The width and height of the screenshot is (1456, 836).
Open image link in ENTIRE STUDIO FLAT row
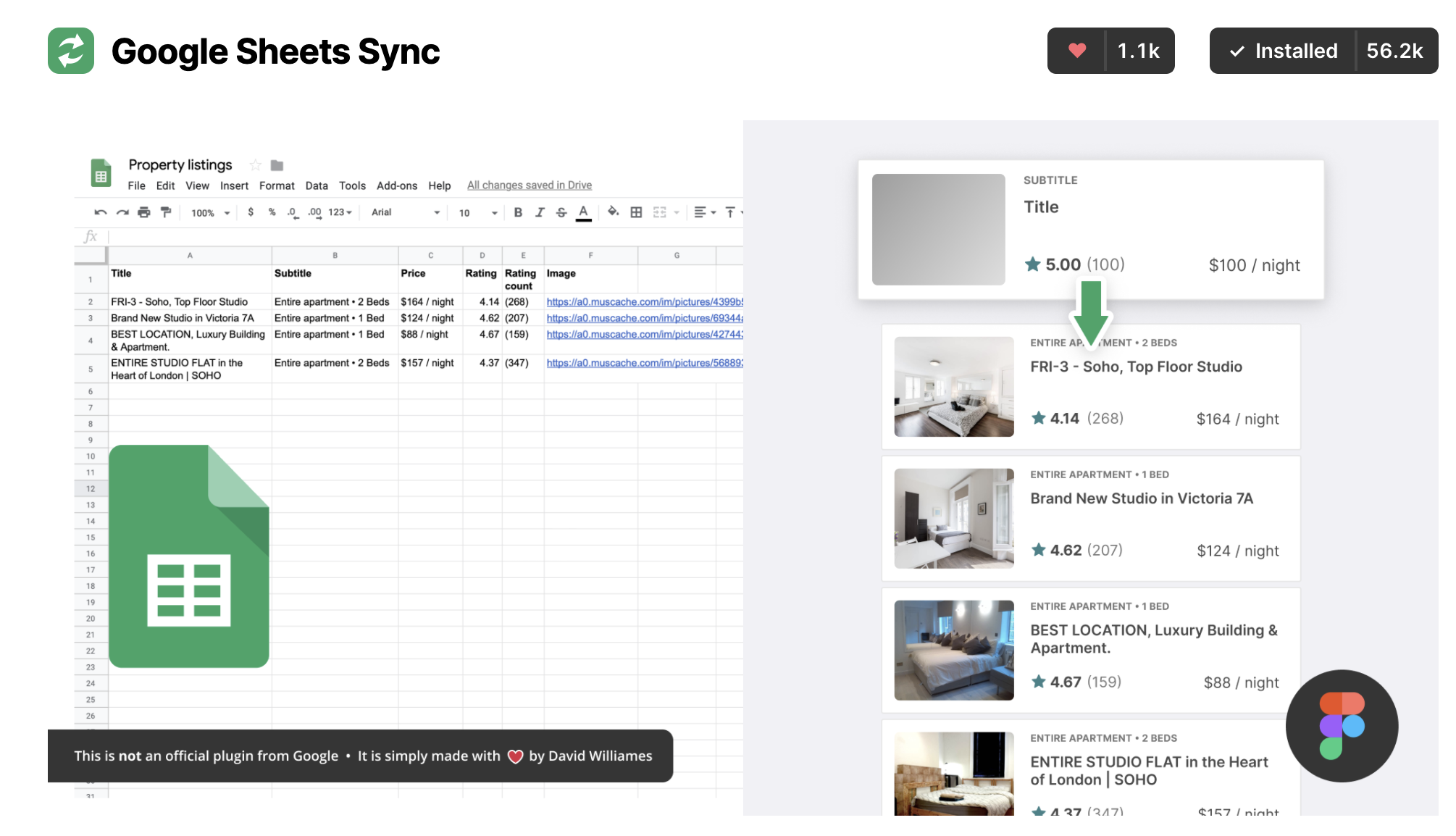[645, 363]
